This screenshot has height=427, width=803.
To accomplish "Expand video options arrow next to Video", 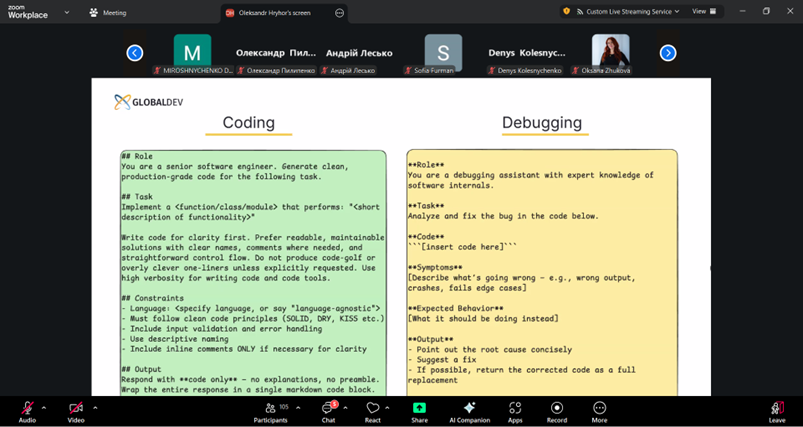I will pyautogui.click(x=95, y=407).
